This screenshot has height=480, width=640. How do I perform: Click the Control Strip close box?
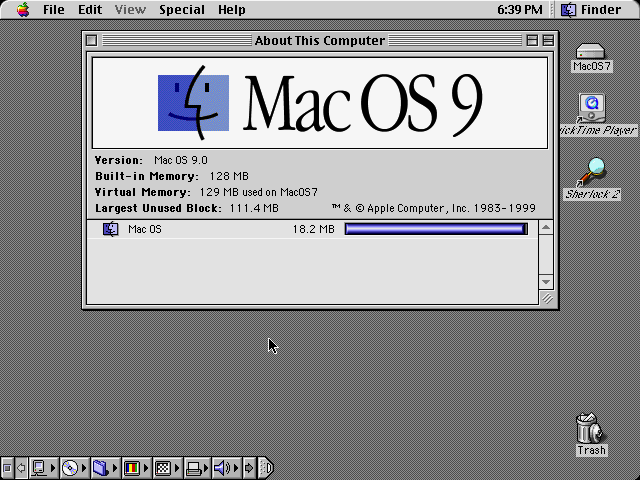coord(7,468)
